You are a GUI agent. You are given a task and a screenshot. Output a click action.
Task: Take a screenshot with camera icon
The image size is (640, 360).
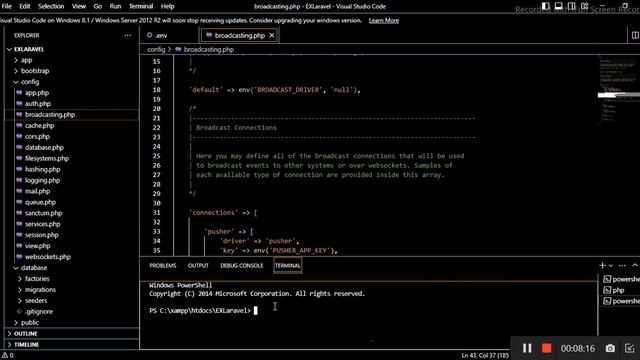coord(610,348)
